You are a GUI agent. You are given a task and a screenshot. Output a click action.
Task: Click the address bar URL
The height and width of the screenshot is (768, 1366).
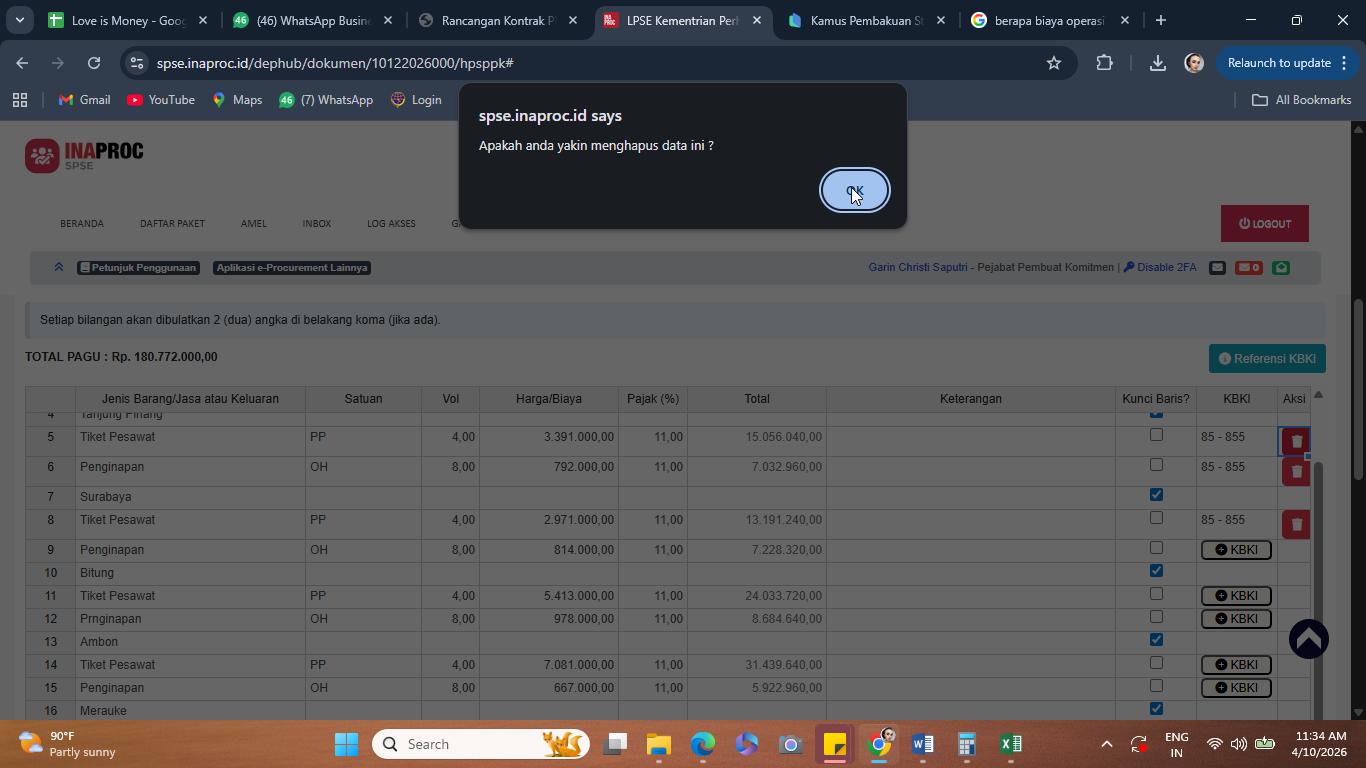335,63
